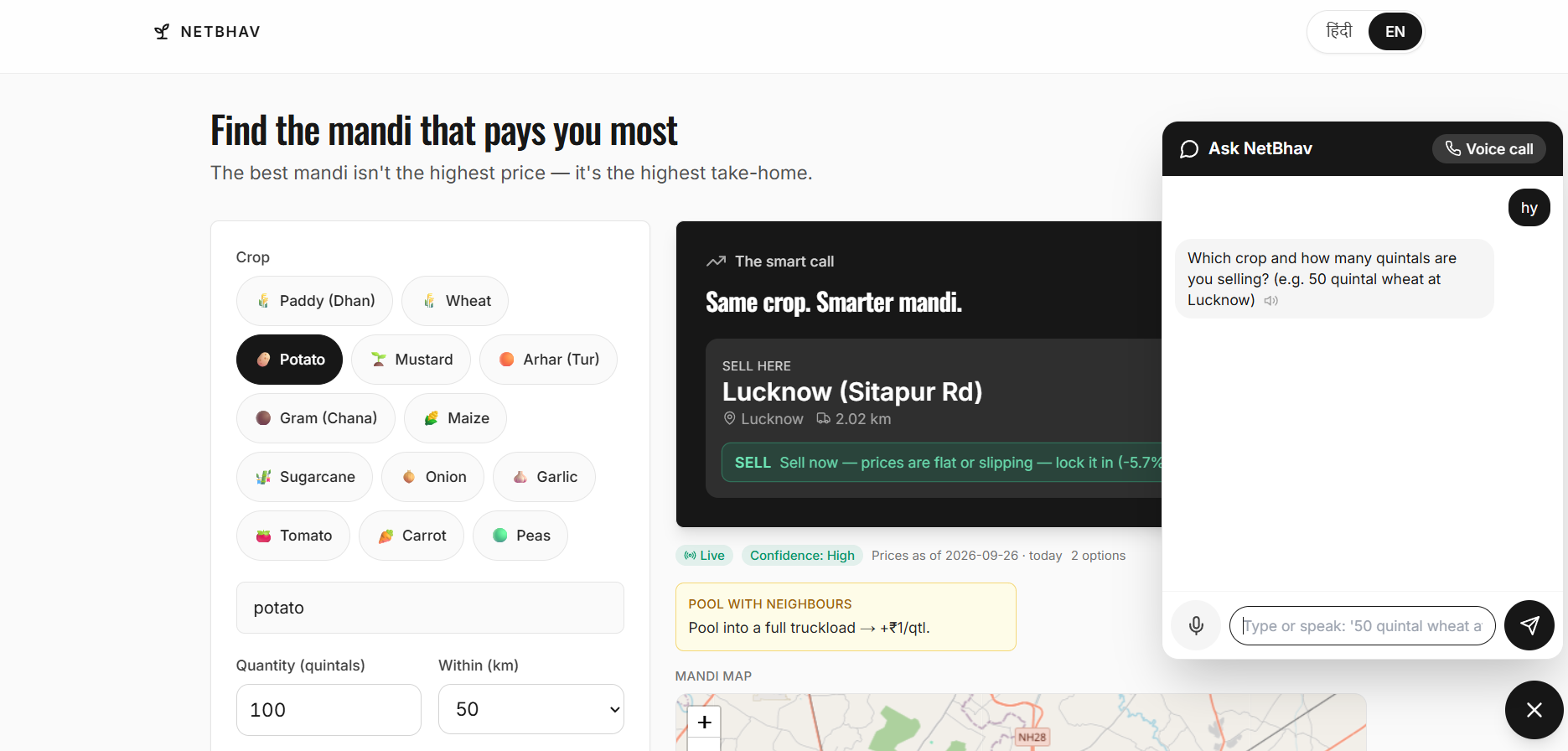The width and height of the screenshot is (1568, 751).
Task: Close the Ask NetBhav chat widget
Action: coord(1534,710)
